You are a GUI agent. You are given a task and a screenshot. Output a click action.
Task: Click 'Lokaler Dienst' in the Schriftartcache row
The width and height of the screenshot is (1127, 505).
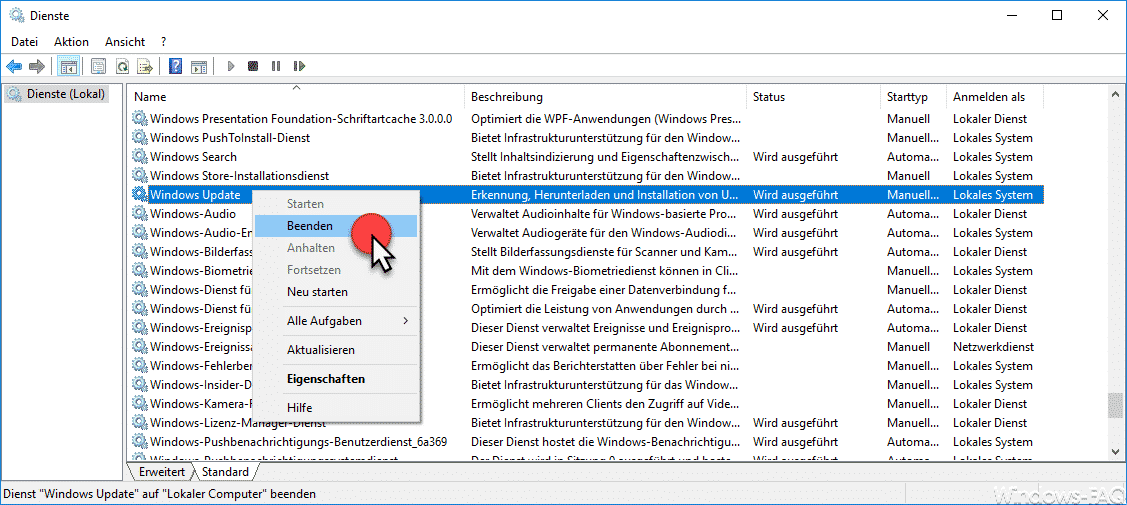click(x=990, y=119)
